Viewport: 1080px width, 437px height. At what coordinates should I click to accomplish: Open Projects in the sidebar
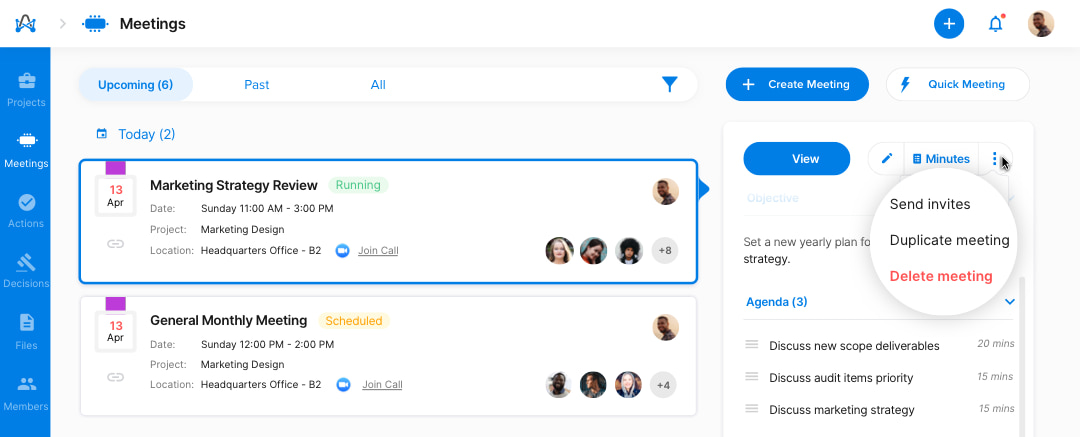26,90
